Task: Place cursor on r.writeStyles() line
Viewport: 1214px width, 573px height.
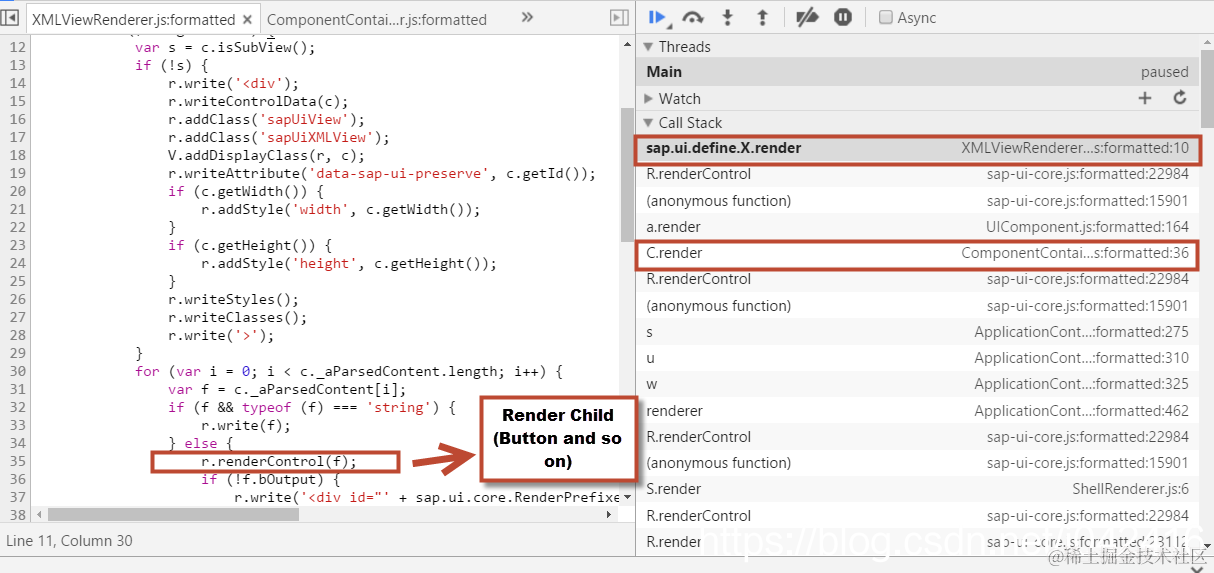Action: 233,299
